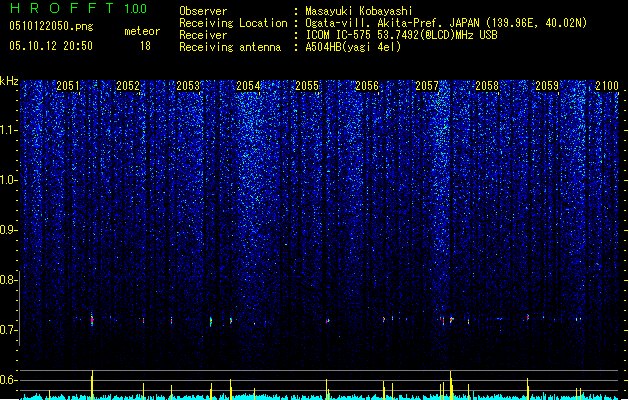Click the timestamp 05.10.12 20:50
This screenshot has height=400, width=629.
point(51,46)
